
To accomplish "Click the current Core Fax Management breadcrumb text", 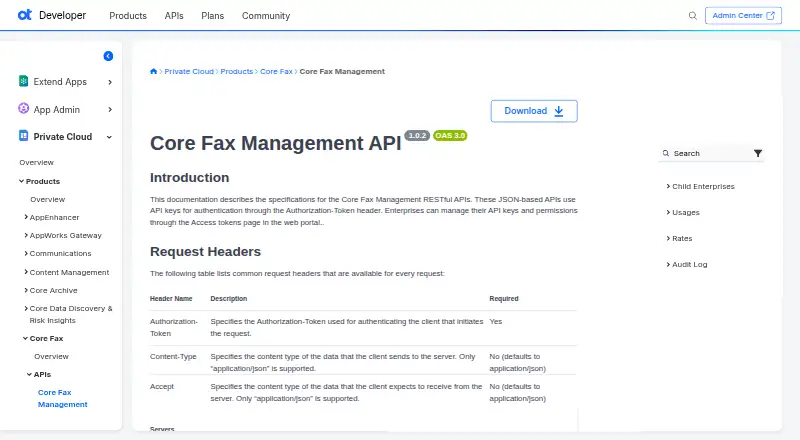I will [342, 71].
